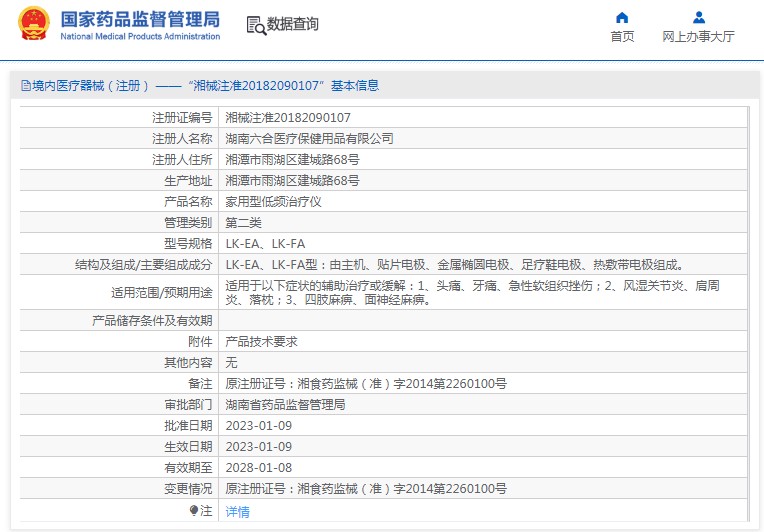Click the 有效期至 label

[188, 467]
